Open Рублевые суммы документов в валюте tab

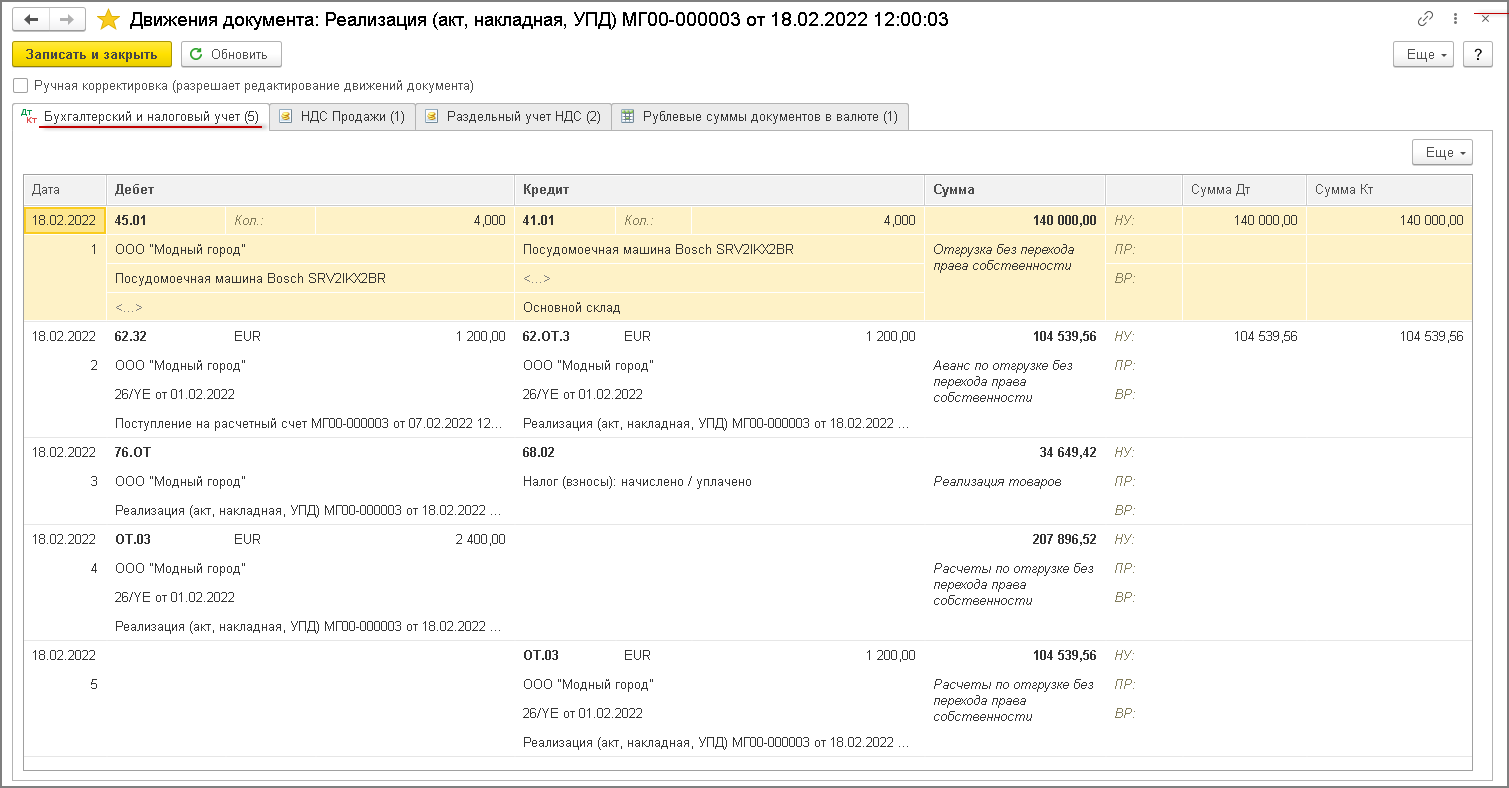(760, 117)
